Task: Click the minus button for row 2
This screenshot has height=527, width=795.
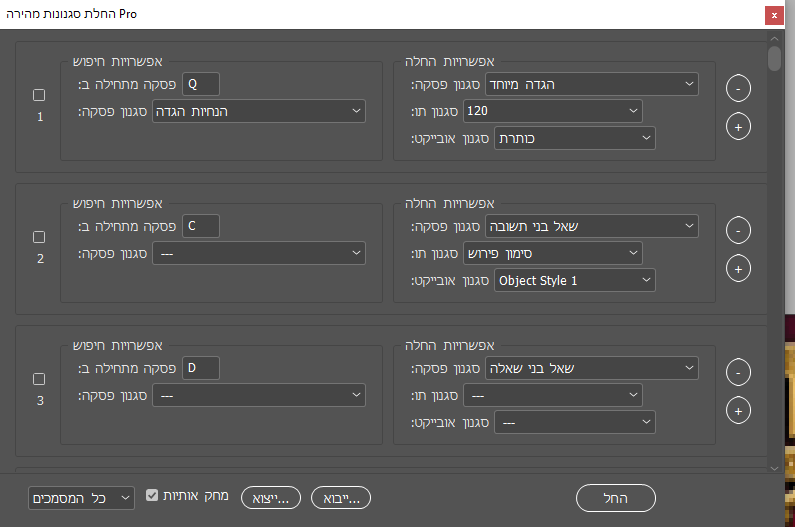Action: [738, 230]
